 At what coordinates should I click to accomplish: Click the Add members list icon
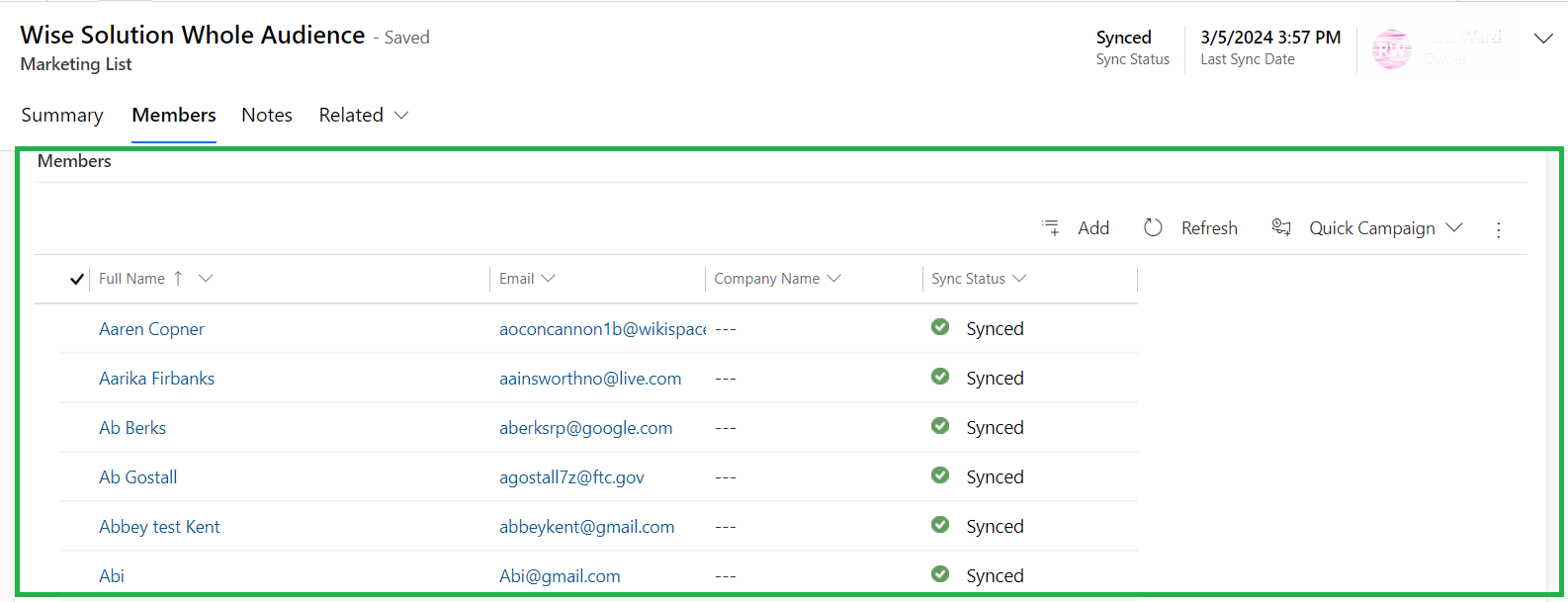click(1050, 227)
